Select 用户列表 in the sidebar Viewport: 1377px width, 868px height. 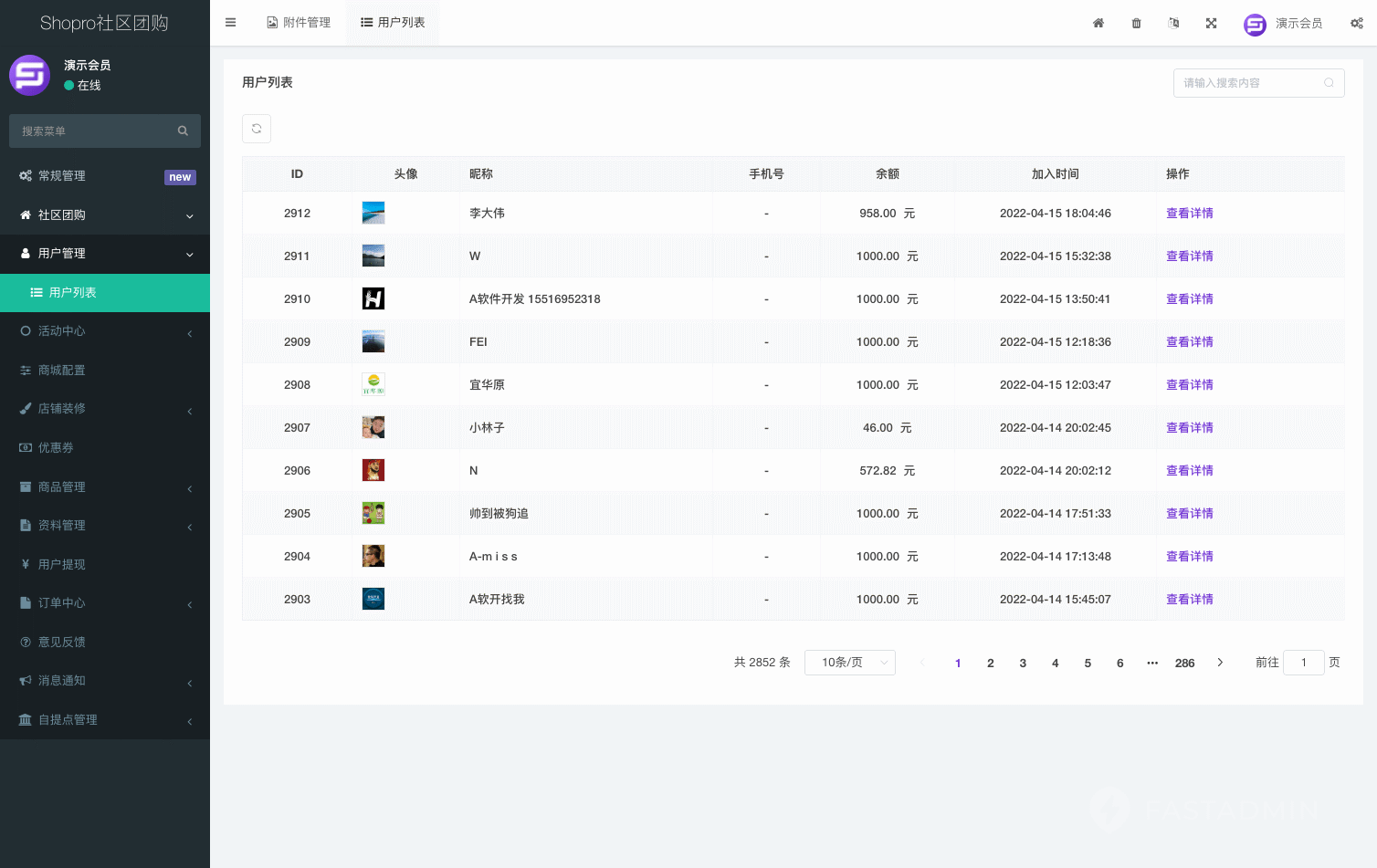click(105, 292)
